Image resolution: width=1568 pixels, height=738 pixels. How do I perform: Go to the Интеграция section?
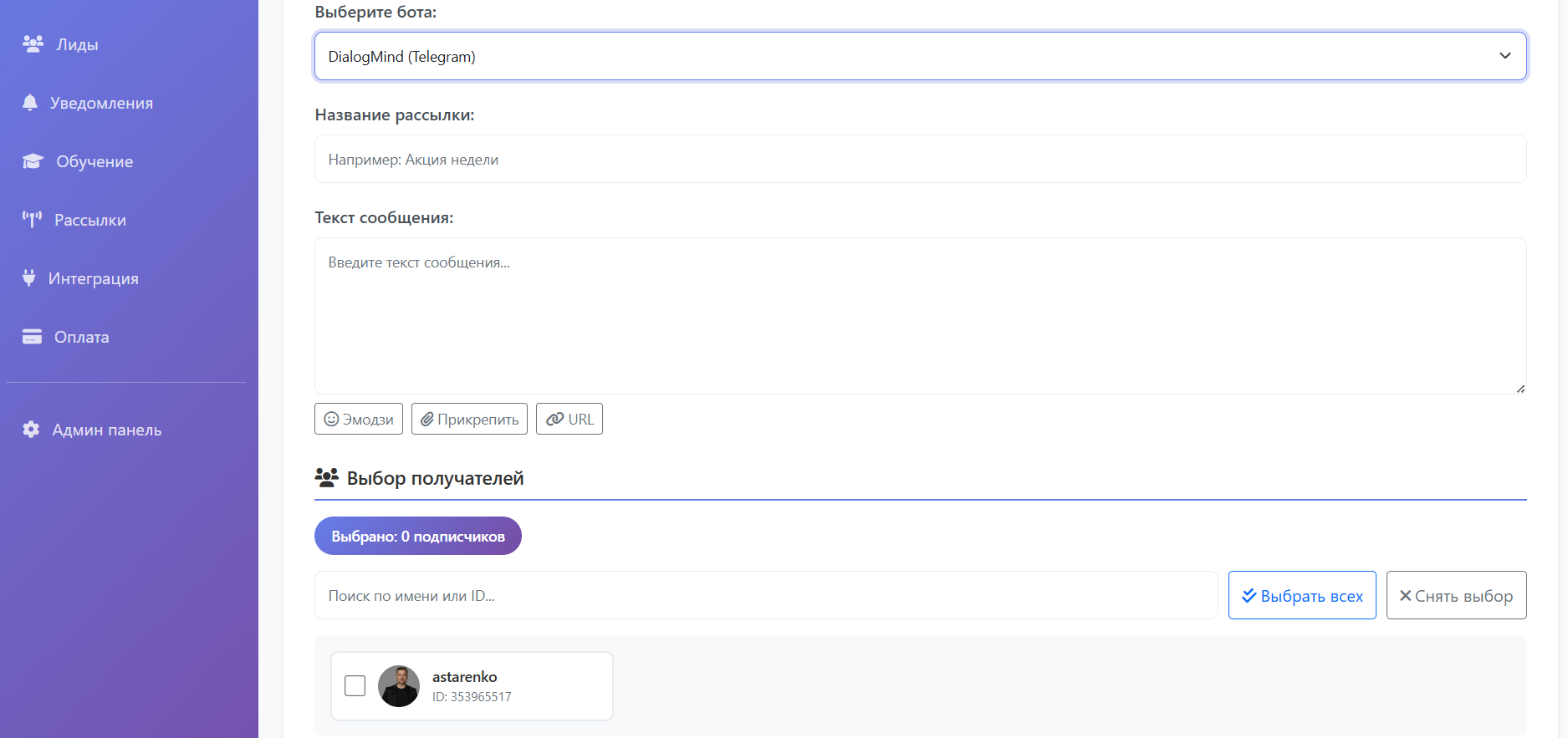pyautogui.click(x=94, y=278)
